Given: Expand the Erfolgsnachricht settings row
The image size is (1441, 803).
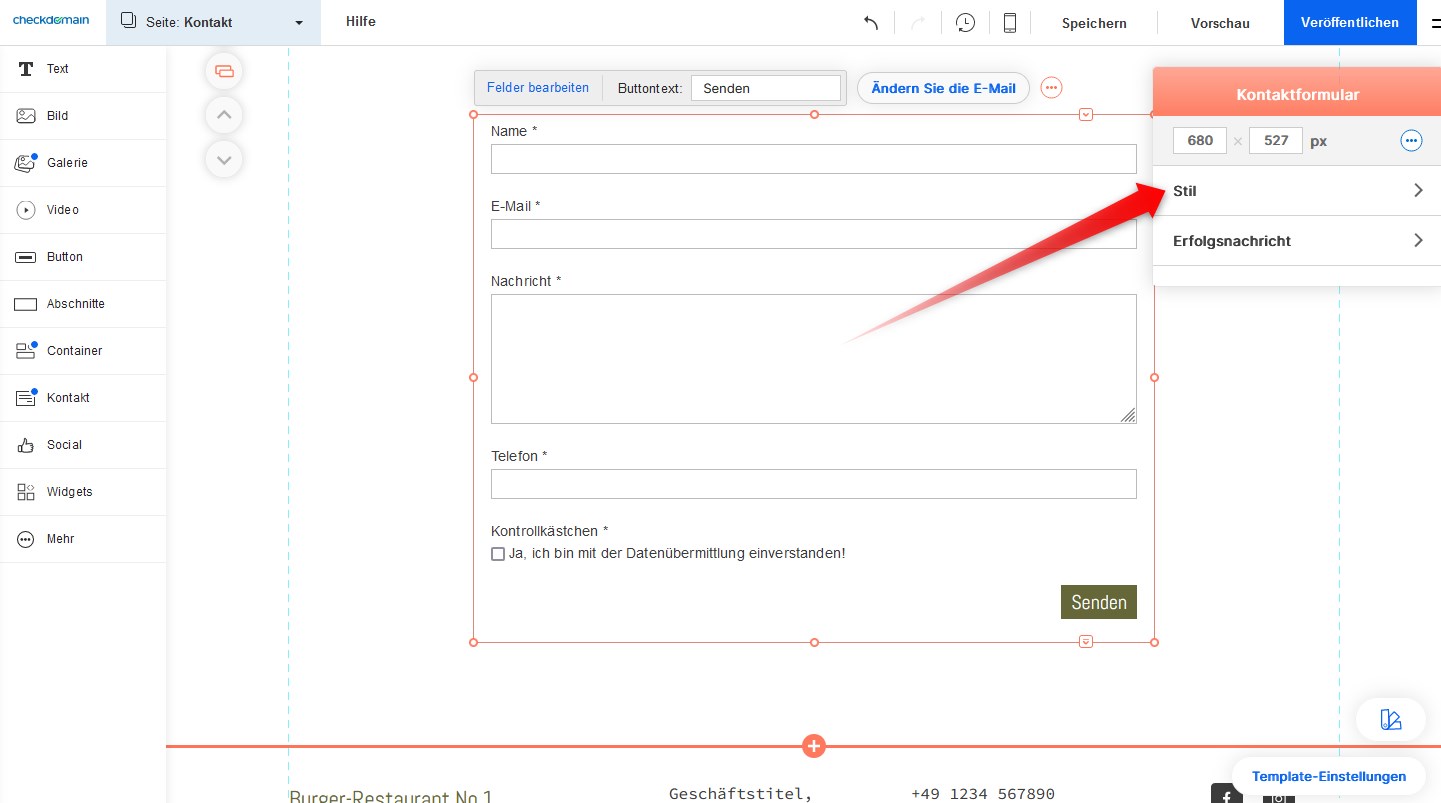Looking at the screenshot, I should click(x=1296, y=241).
